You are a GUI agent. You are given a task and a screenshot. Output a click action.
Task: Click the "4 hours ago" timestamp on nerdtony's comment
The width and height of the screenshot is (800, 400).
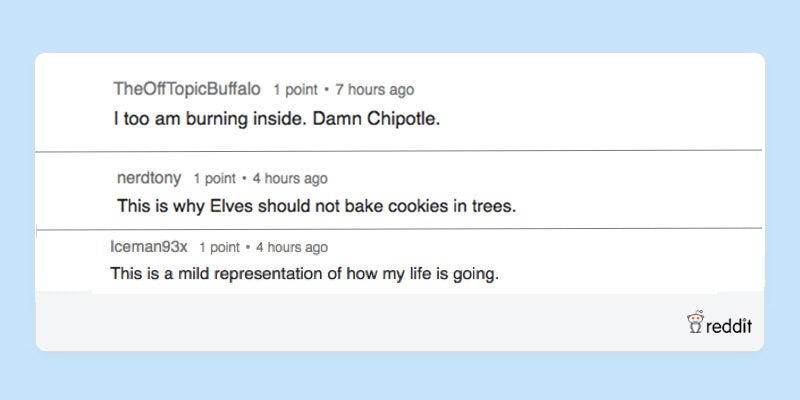coord(290,179)
